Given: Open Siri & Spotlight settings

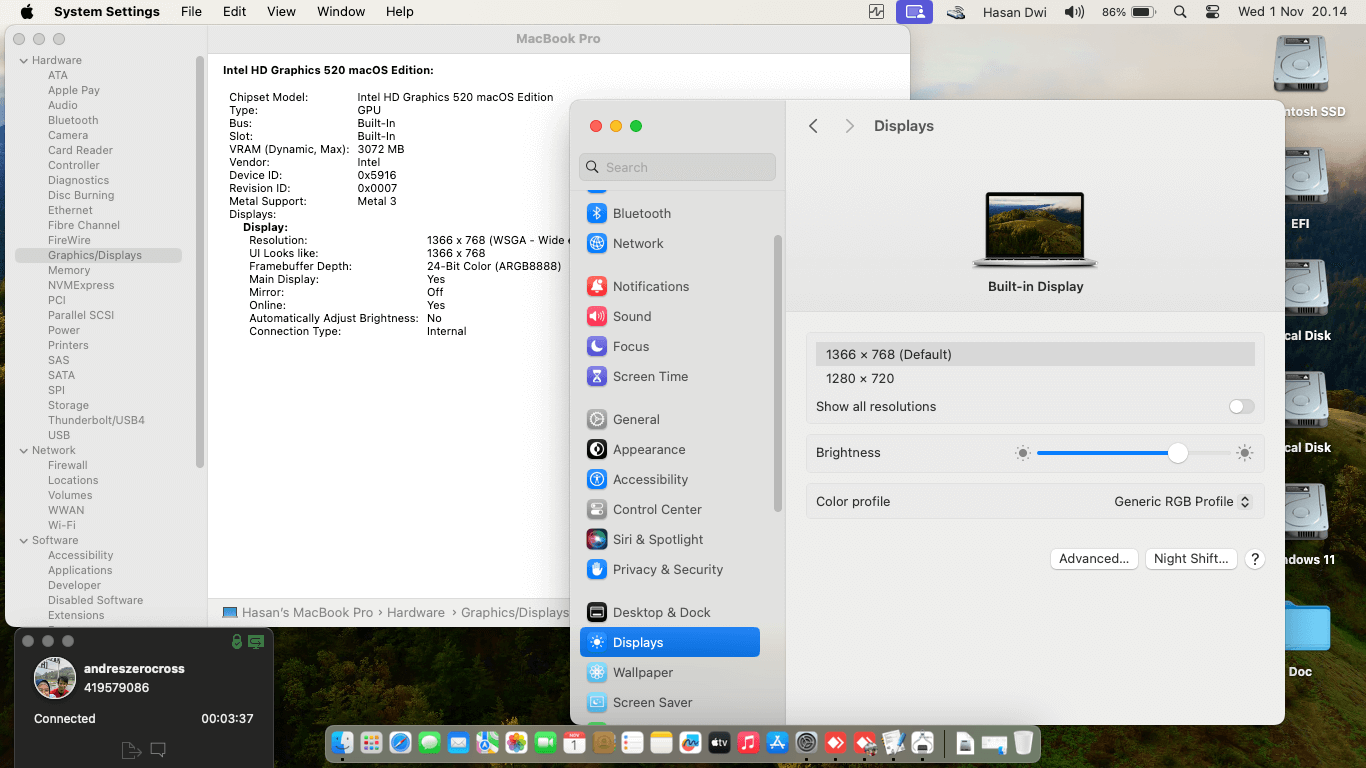Looking at the screenshot, I should coord(657,539).
